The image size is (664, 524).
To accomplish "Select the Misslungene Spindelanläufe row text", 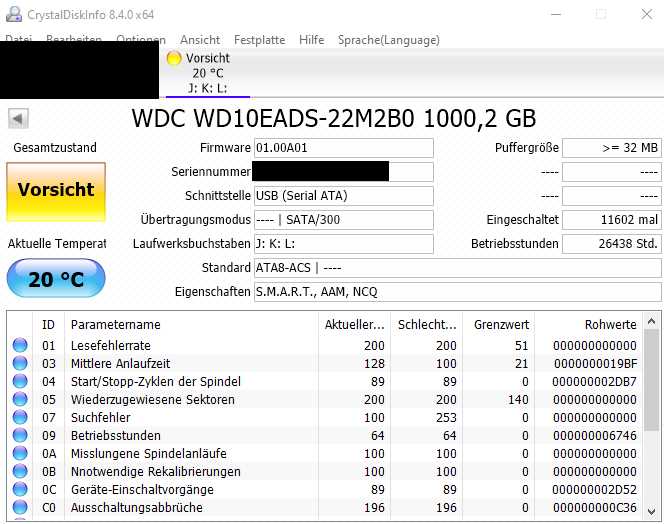I will pos(149,454).
